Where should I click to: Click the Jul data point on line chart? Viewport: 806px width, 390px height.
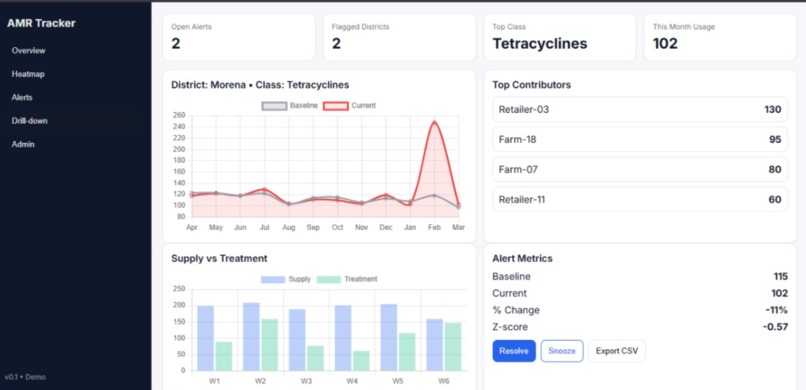point(264,189)
